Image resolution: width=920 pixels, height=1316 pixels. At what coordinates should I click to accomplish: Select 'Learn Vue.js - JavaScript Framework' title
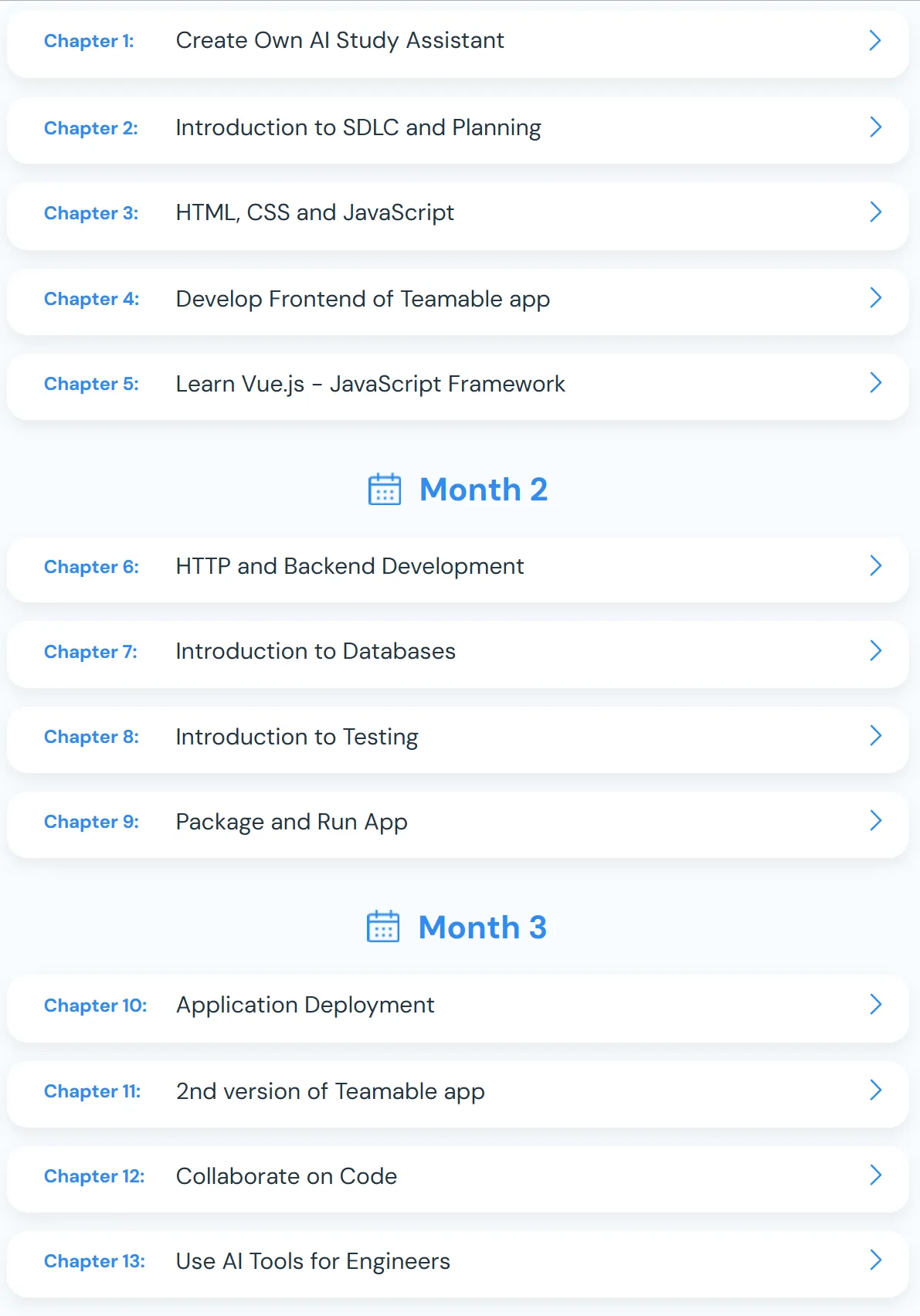point(371,384)
